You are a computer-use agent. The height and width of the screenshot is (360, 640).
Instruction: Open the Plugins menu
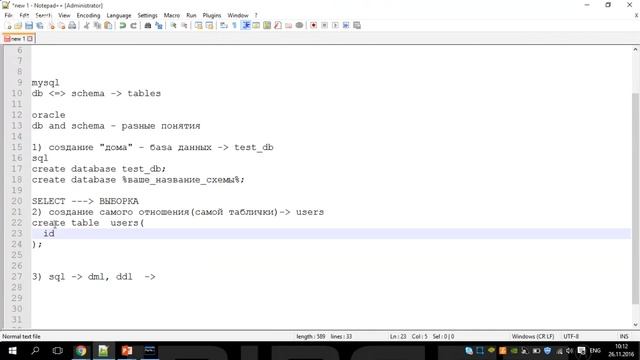212,15
